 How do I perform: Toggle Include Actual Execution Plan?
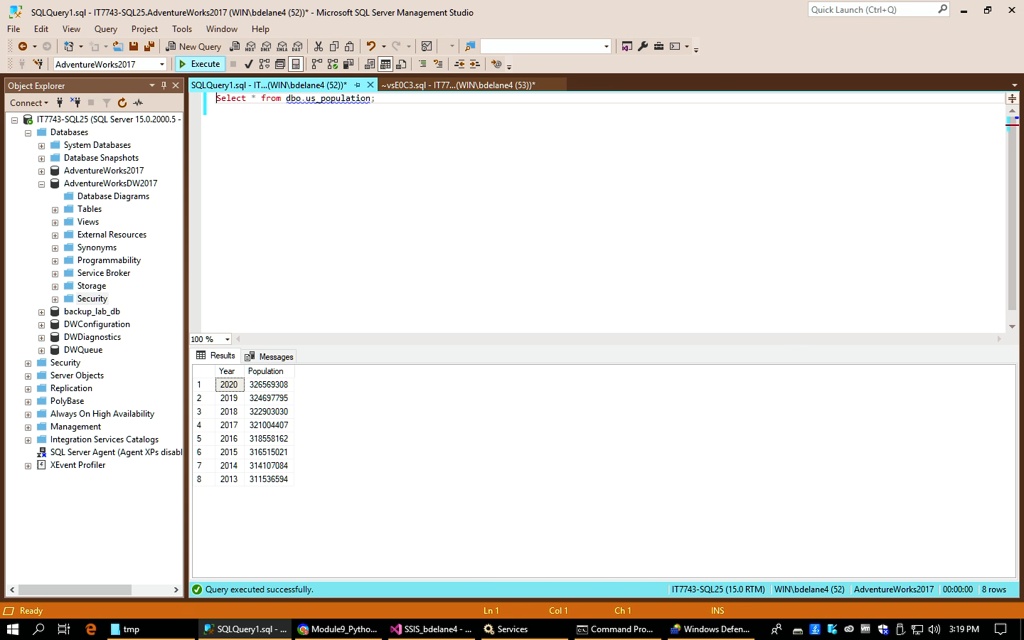[317, 64]
